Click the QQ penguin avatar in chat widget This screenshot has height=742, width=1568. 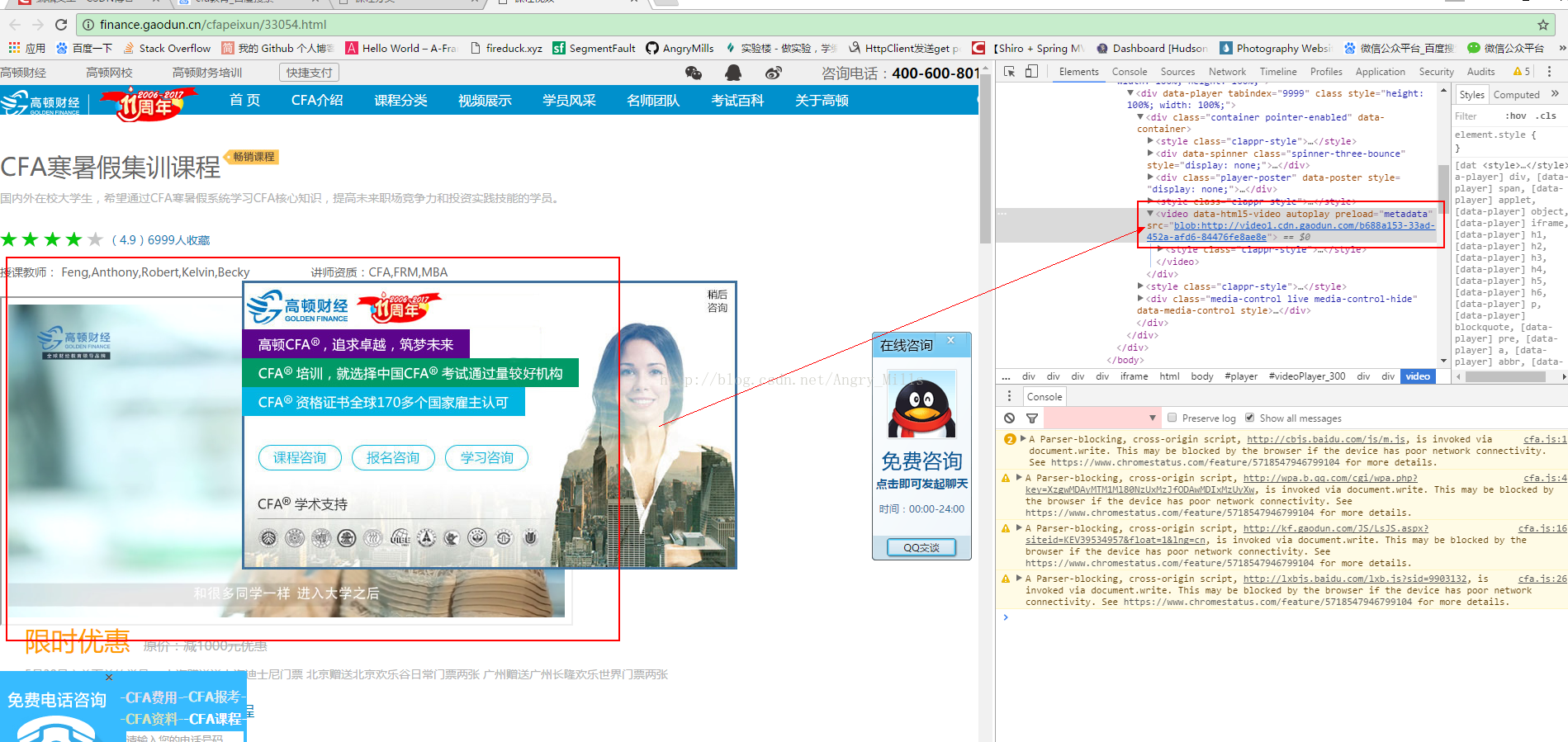(921, 404)
